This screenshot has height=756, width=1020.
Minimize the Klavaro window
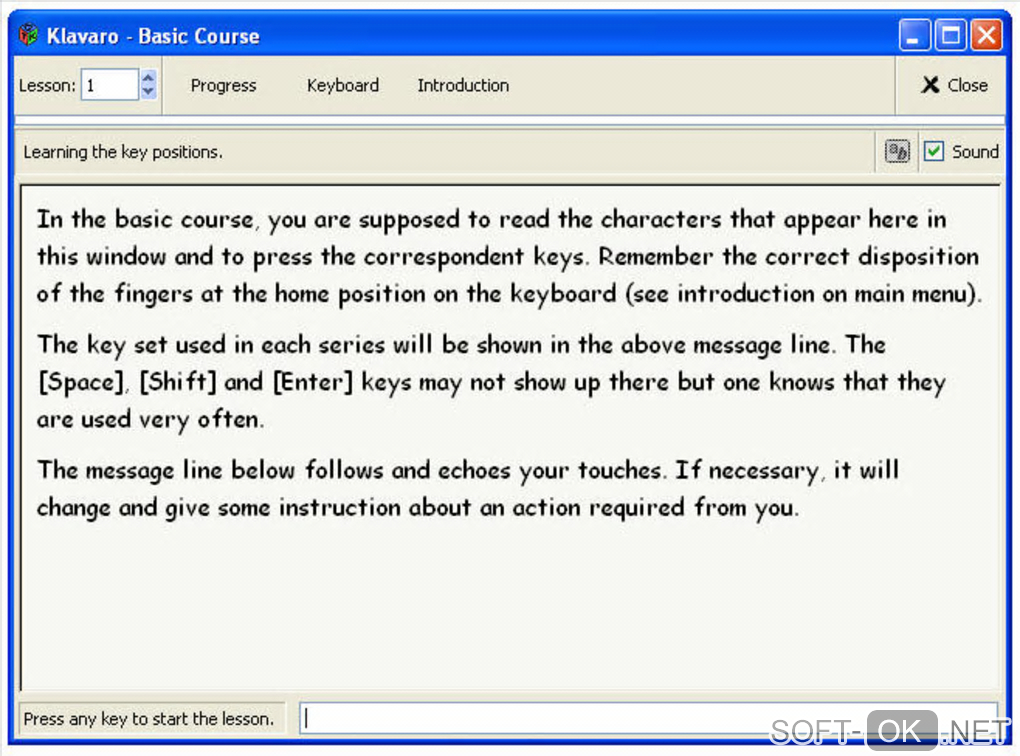914,35
